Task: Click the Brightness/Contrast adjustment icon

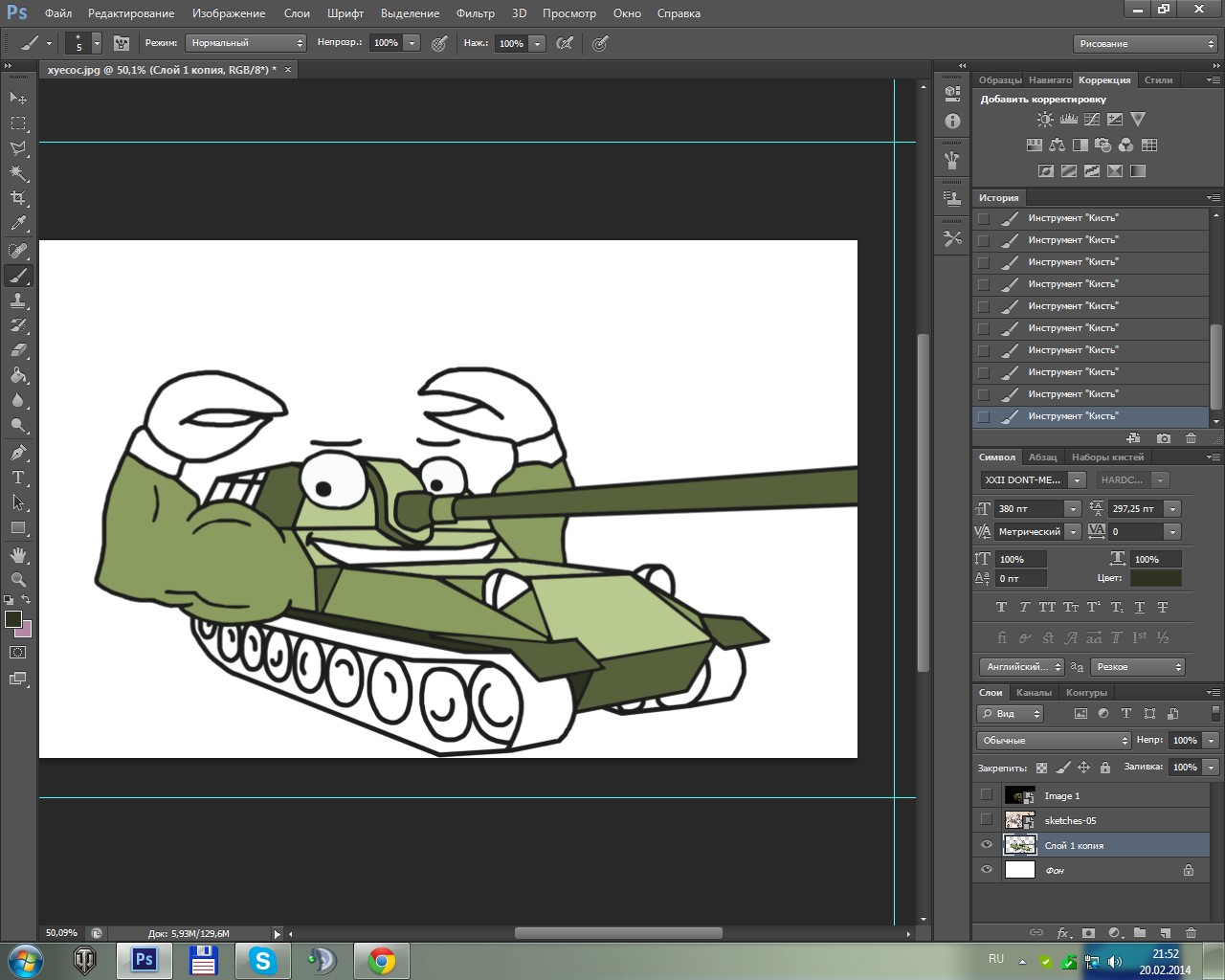Action: pyautogui.click(x=1045, y=120)
